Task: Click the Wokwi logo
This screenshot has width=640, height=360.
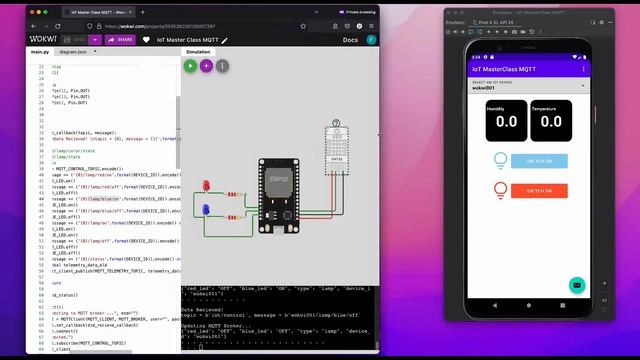Action: 43,39
